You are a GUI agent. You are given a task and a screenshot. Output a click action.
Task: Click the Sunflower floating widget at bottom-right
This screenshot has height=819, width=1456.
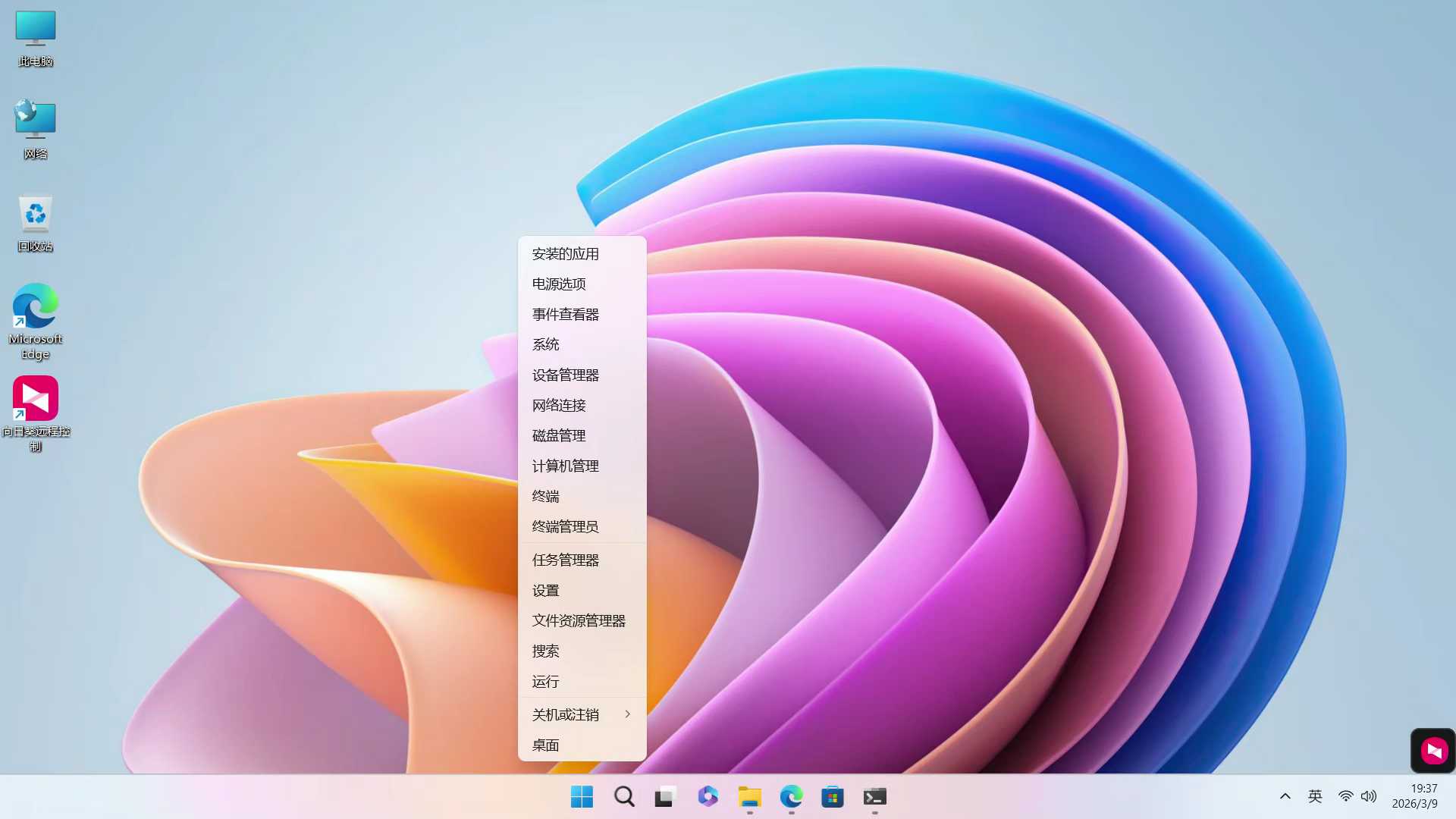1433,751
